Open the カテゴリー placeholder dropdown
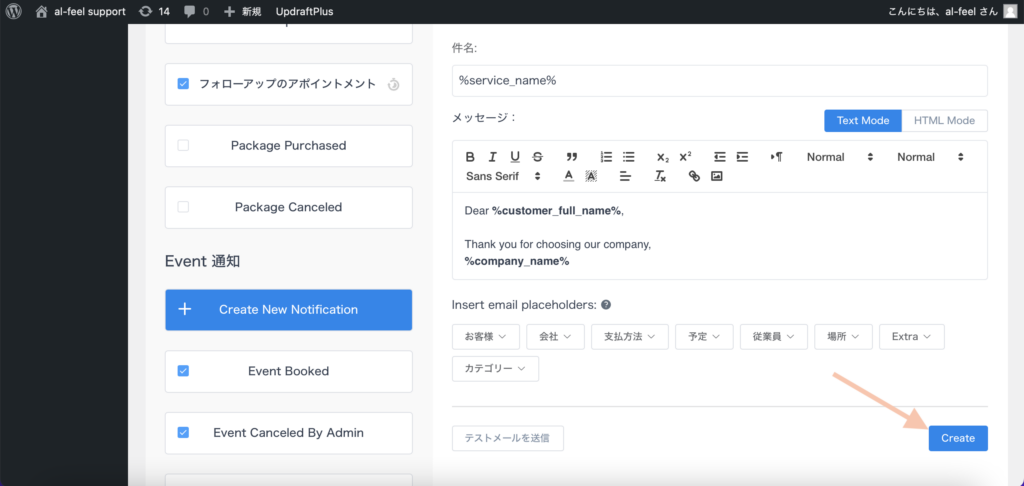This screenshot has width=1024, height=486. click(495, 369)
